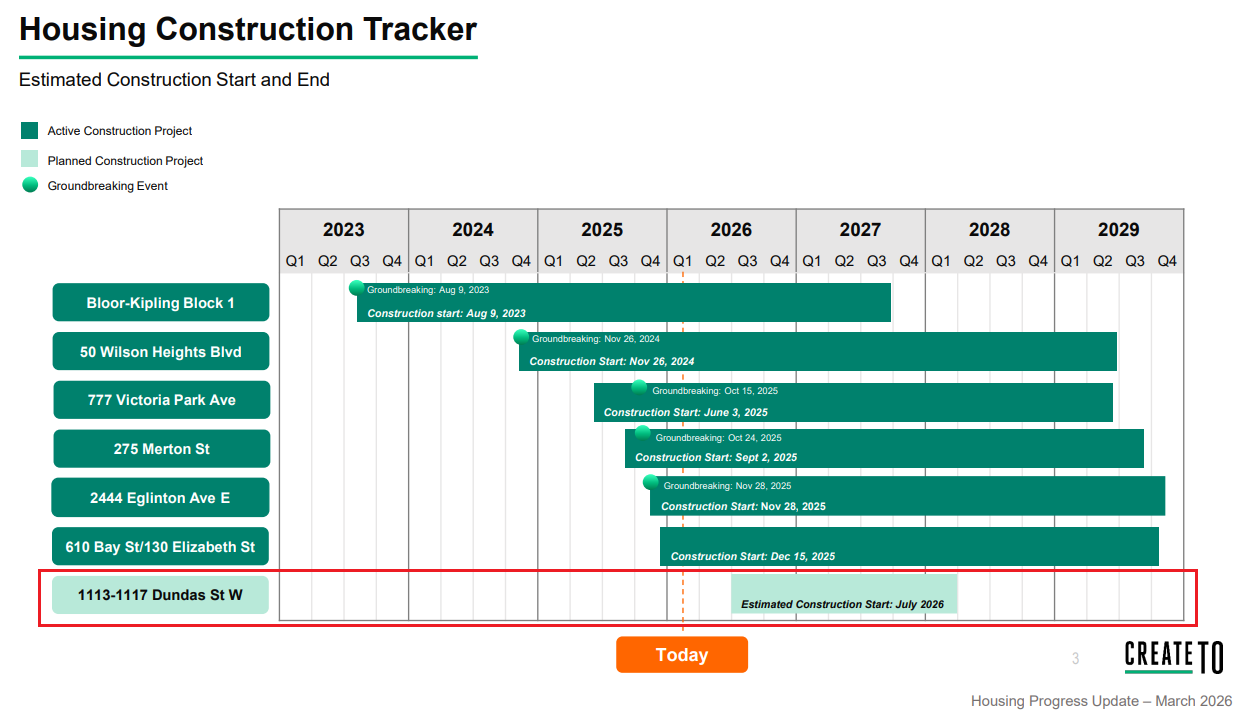Click the Estimated Construction Start July 2026 bar

(x=843, y=594)
